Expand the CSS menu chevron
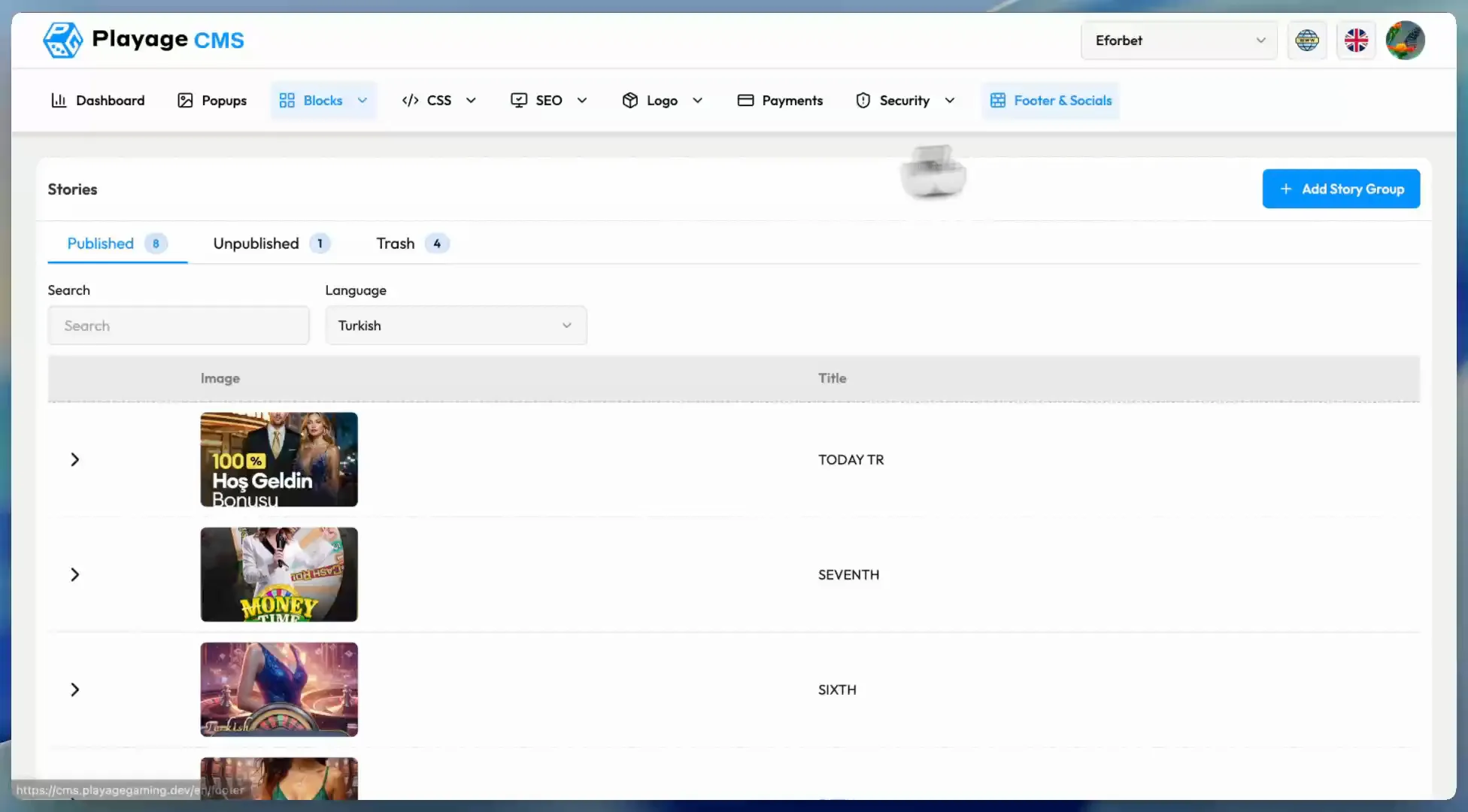This screenshot has width=1468, height=812. click(x=471, y=100)
